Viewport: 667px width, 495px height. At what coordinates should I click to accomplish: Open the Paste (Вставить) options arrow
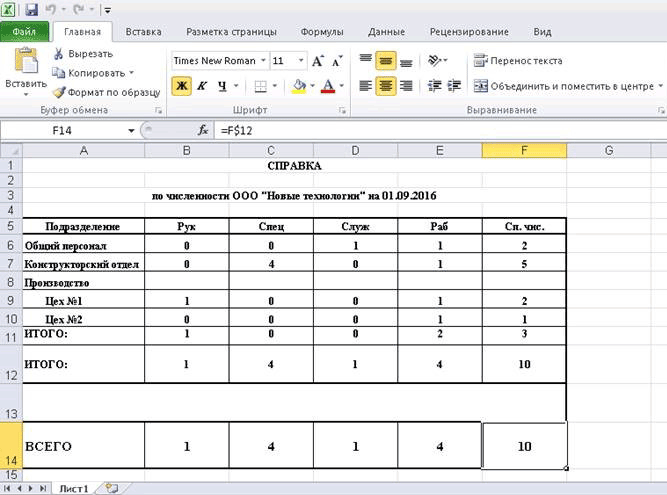[26, 94]
